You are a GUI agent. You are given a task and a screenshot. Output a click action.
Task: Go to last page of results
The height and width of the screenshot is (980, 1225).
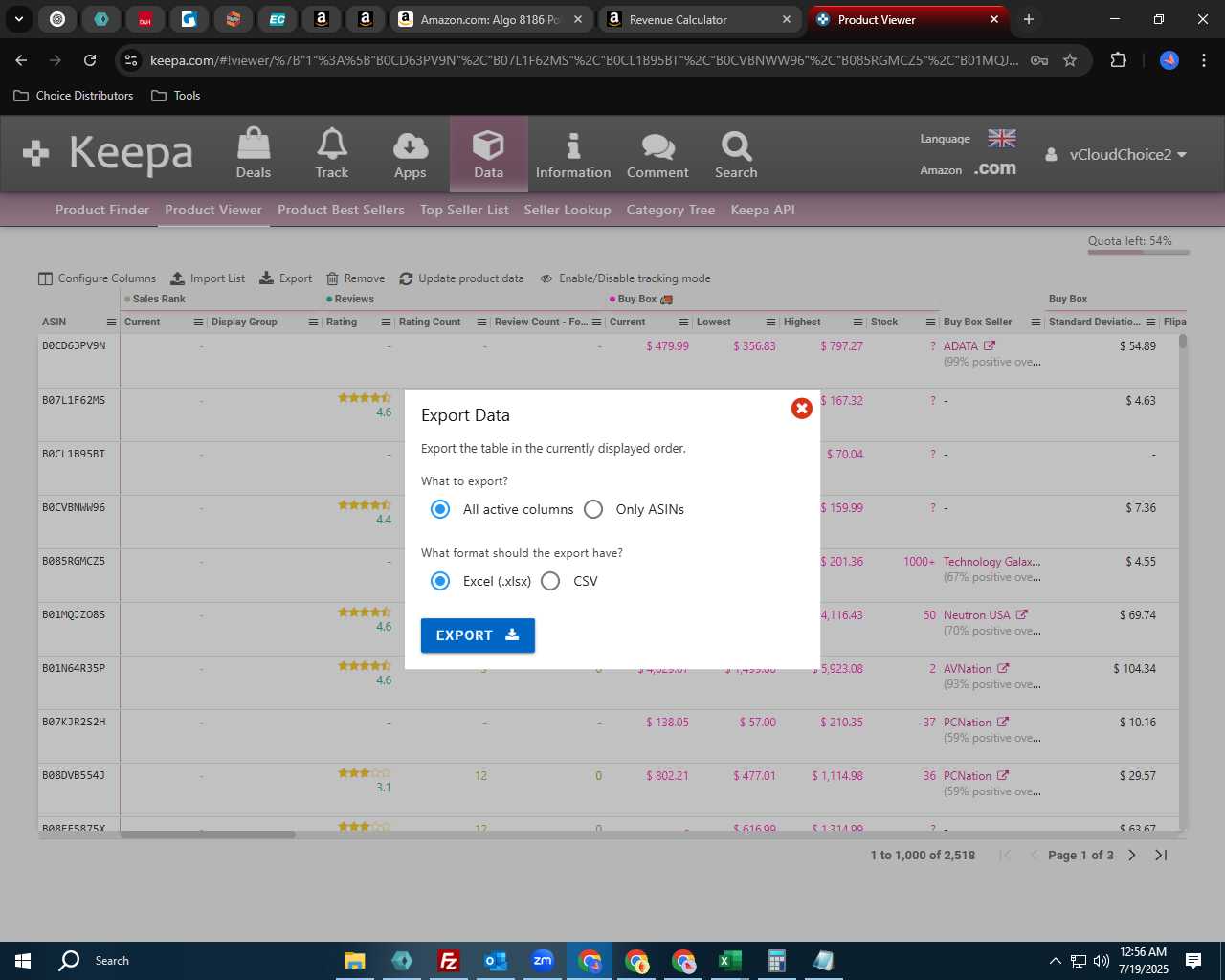(x=1161, y=855)
